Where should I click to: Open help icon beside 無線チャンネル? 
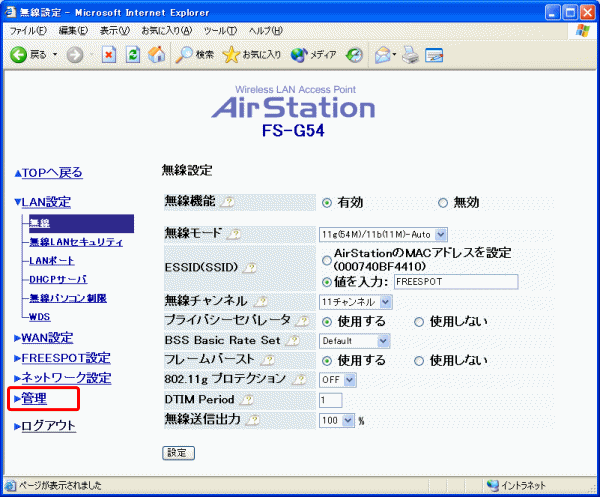[261, 301]
